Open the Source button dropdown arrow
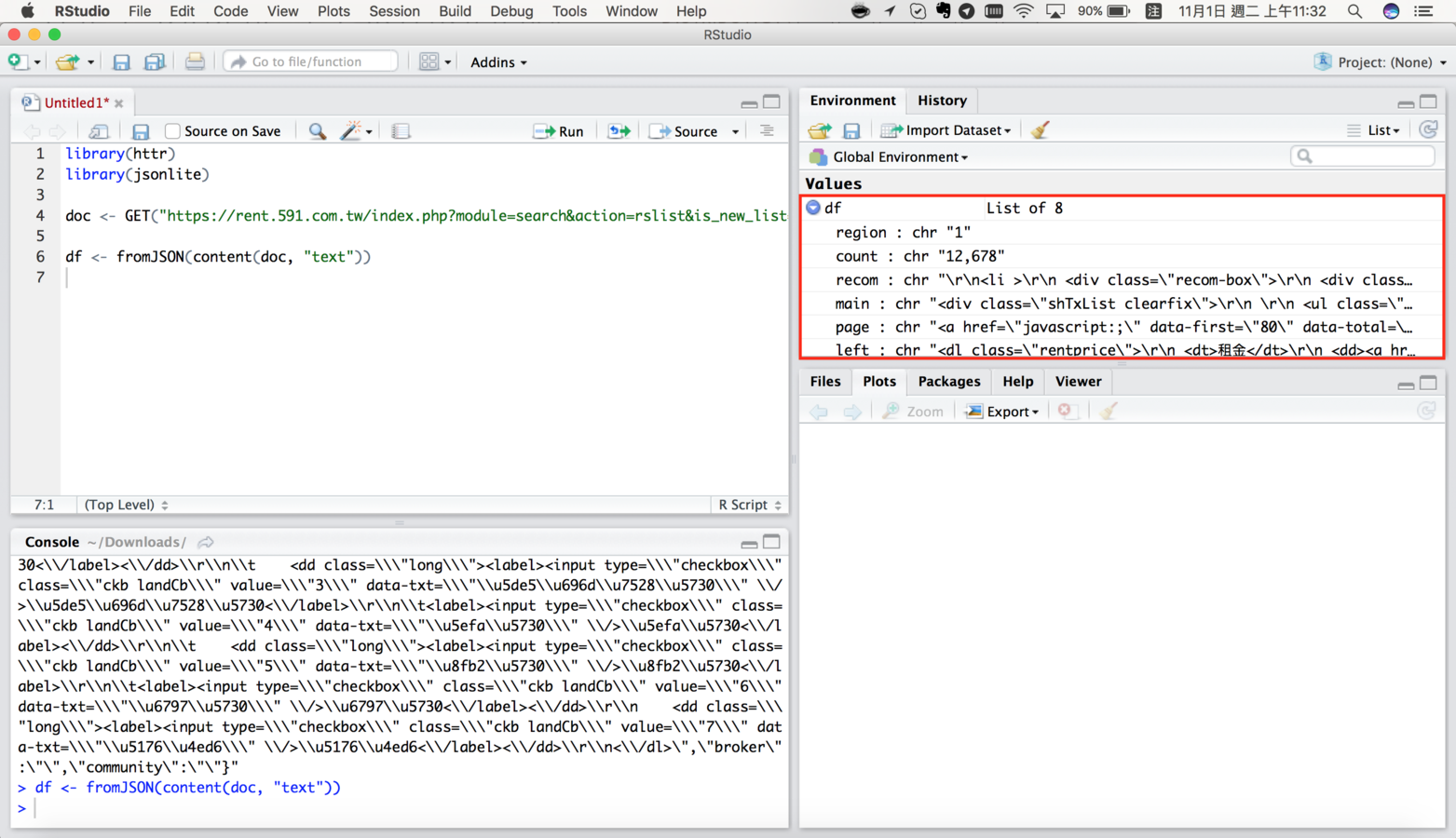 (736, 132)
